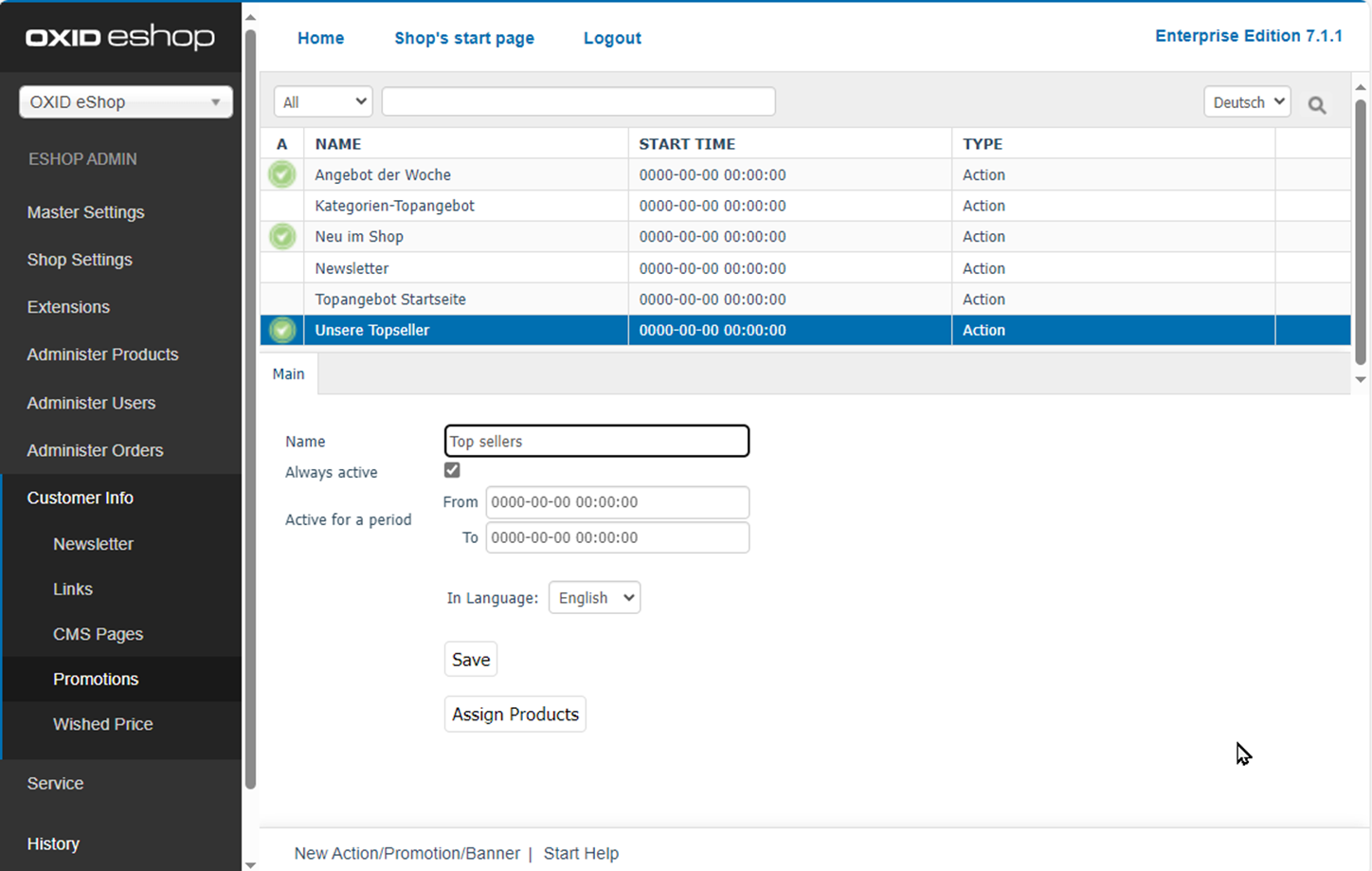This screenshot has width=1372, height=871.
Task: Click sidebar scroll up arrow
Action: 250,17
